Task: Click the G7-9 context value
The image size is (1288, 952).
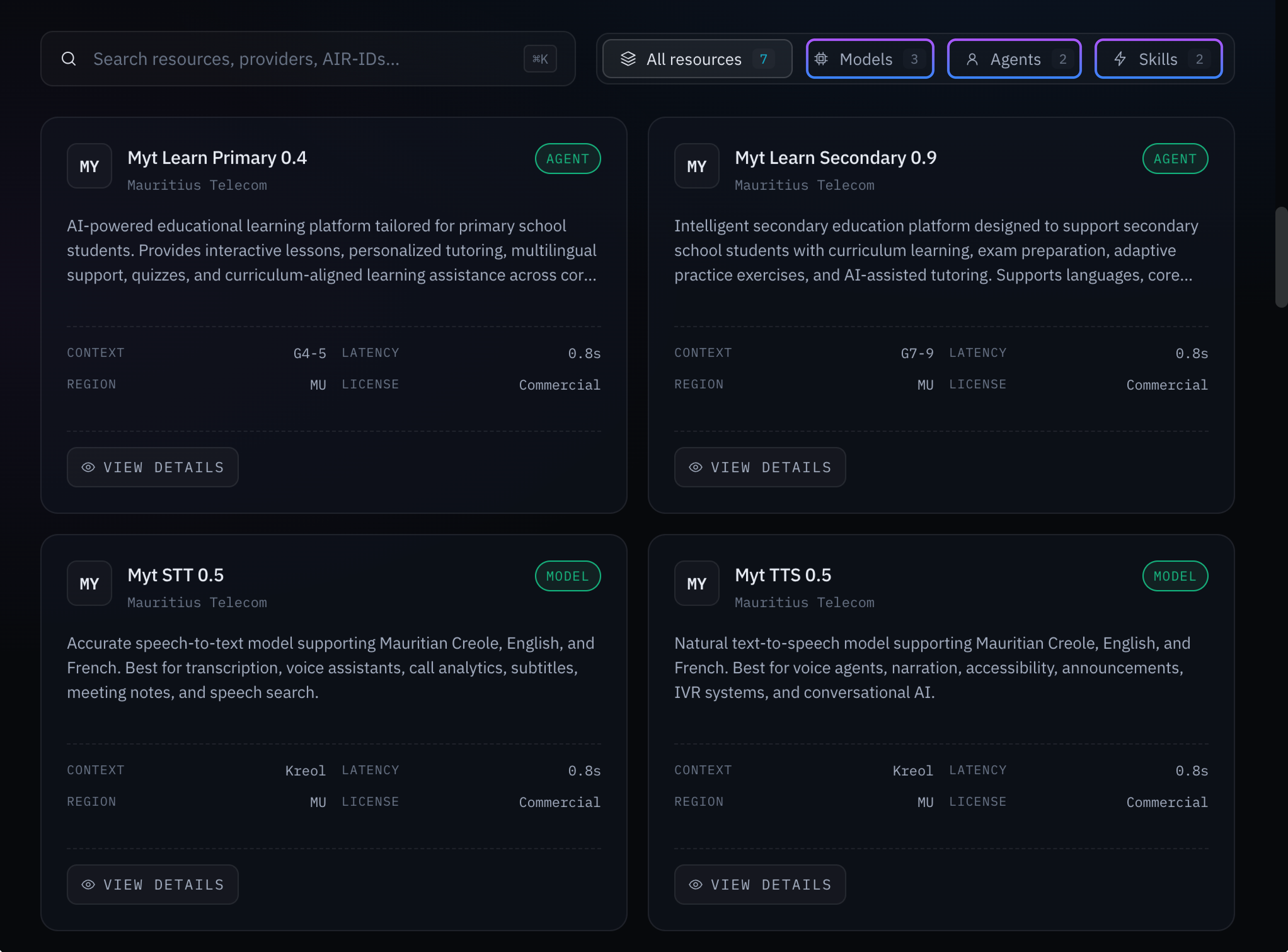Action: (917, 353)
